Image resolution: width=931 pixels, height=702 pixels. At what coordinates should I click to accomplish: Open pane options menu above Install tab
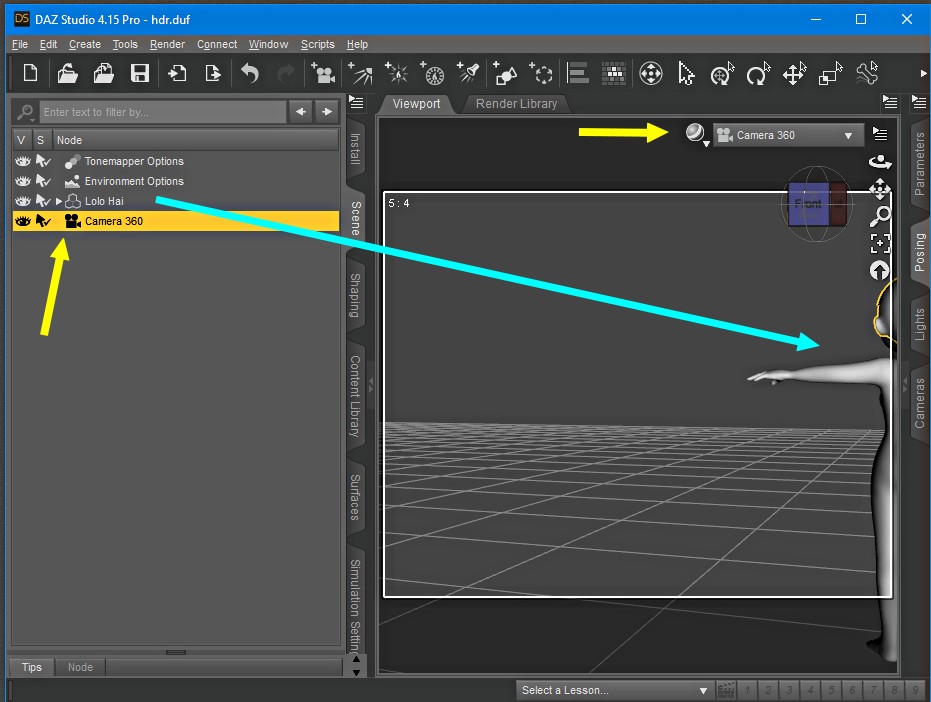point(356,102)
